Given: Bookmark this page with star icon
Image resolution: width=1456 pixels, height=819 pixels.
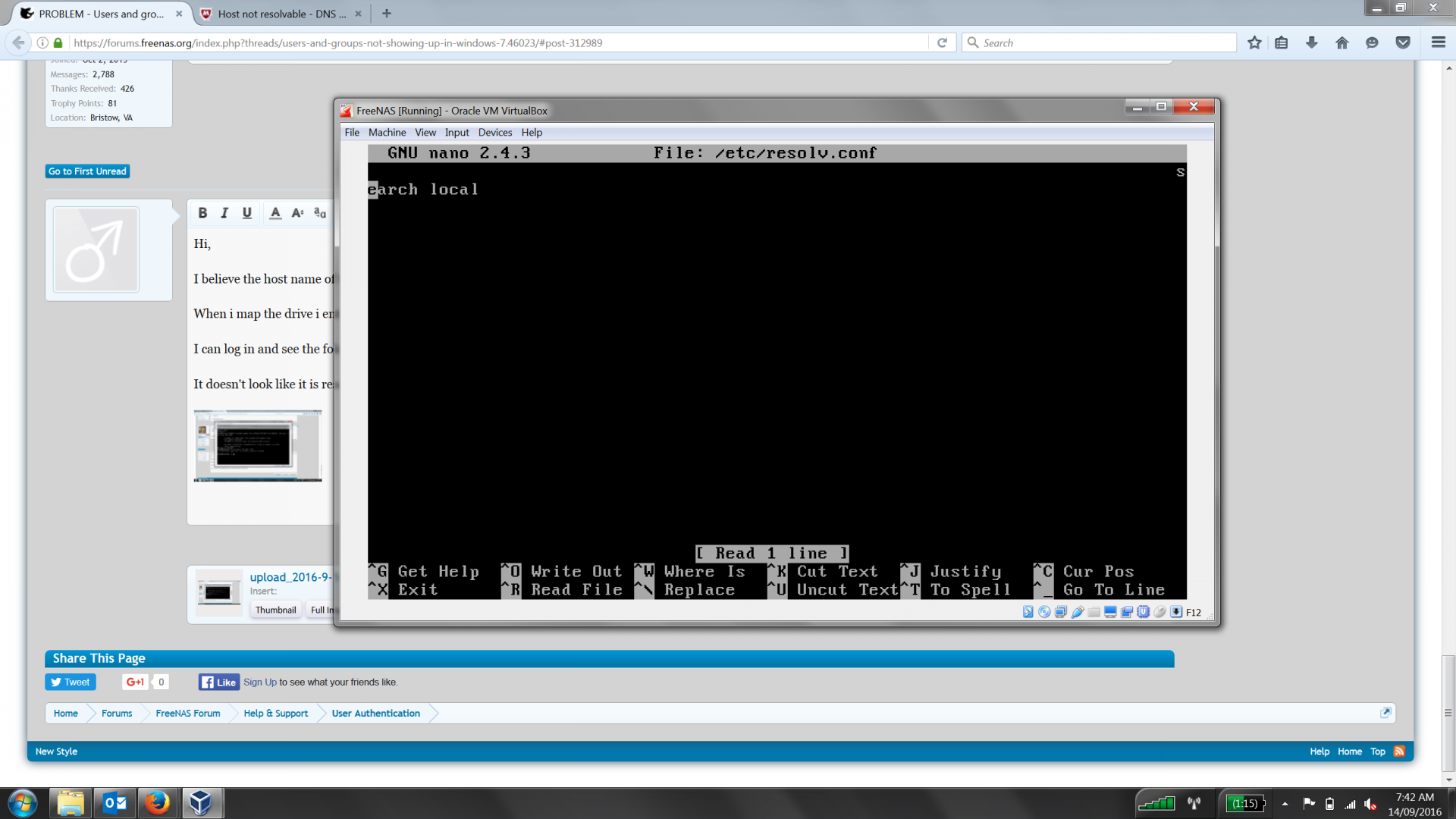Looking at the screenshot, I should tap(1254, 43).
